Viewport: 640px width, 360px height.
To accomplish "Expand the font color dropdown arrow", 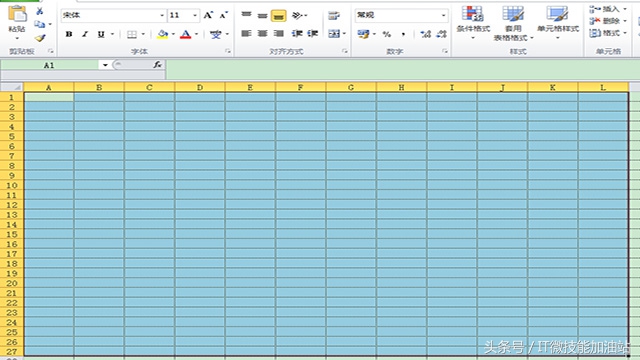I will pyautogui.click(x=196, y=34).
